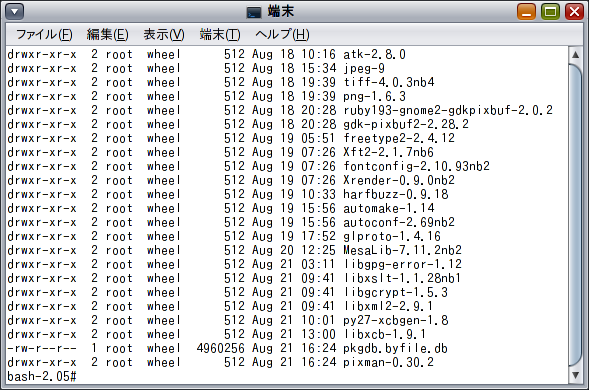Image resolution: width=589 pixels, height=390 pixels.
Task: Click the 10:01 timestamp of py27-xcbgen
Action: pos(319,320)
